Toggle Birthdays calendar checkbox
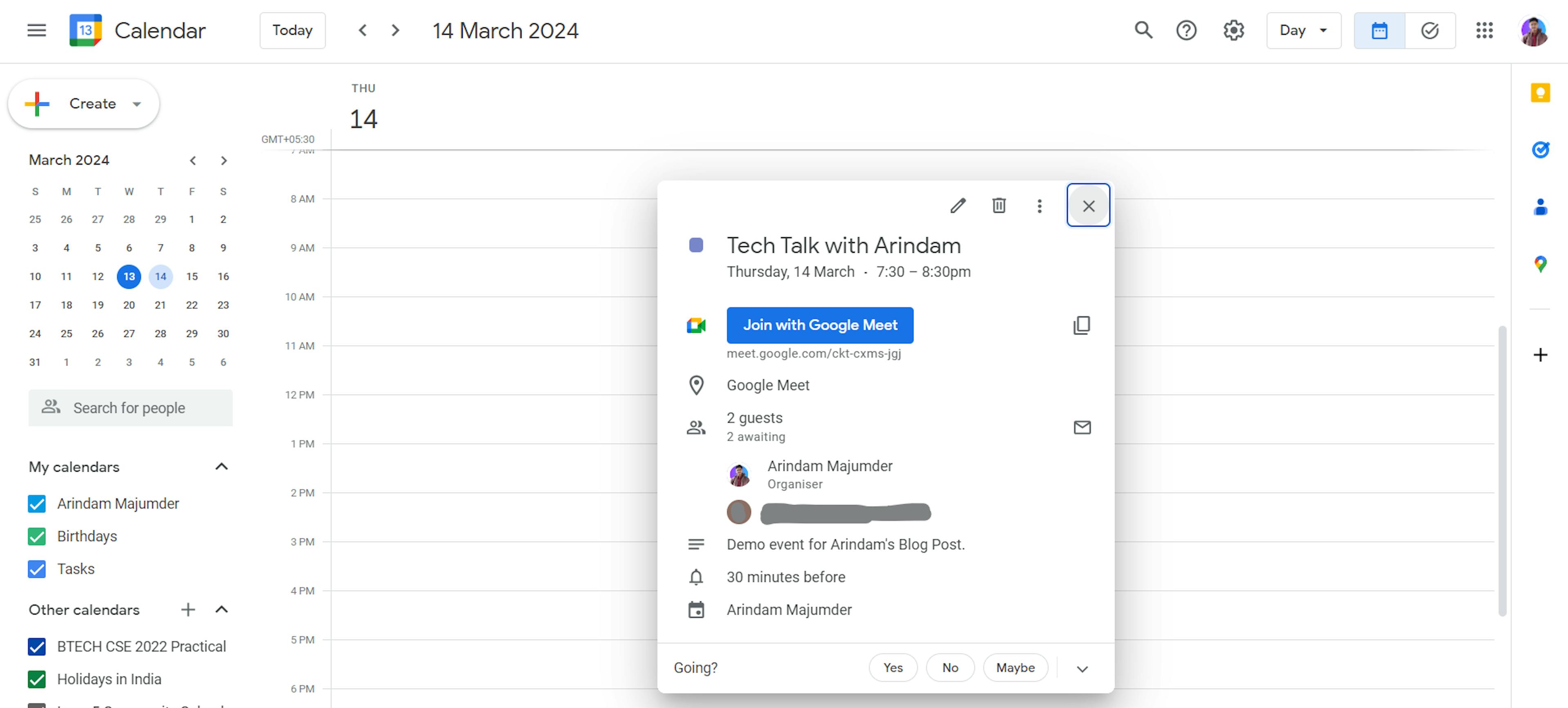The width and height of the screenshot is (1568, 708). [36, 537]
